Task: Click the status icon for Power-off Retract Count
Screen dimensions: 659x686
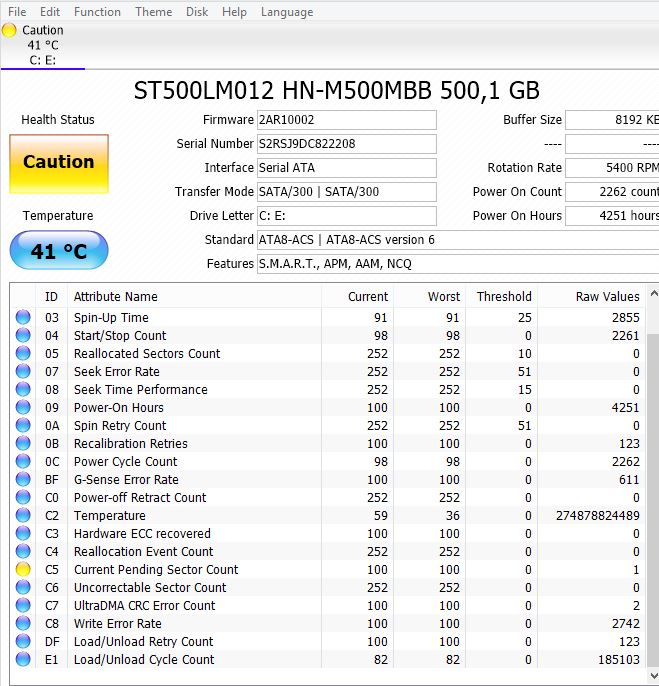Action: click(23, 497)
